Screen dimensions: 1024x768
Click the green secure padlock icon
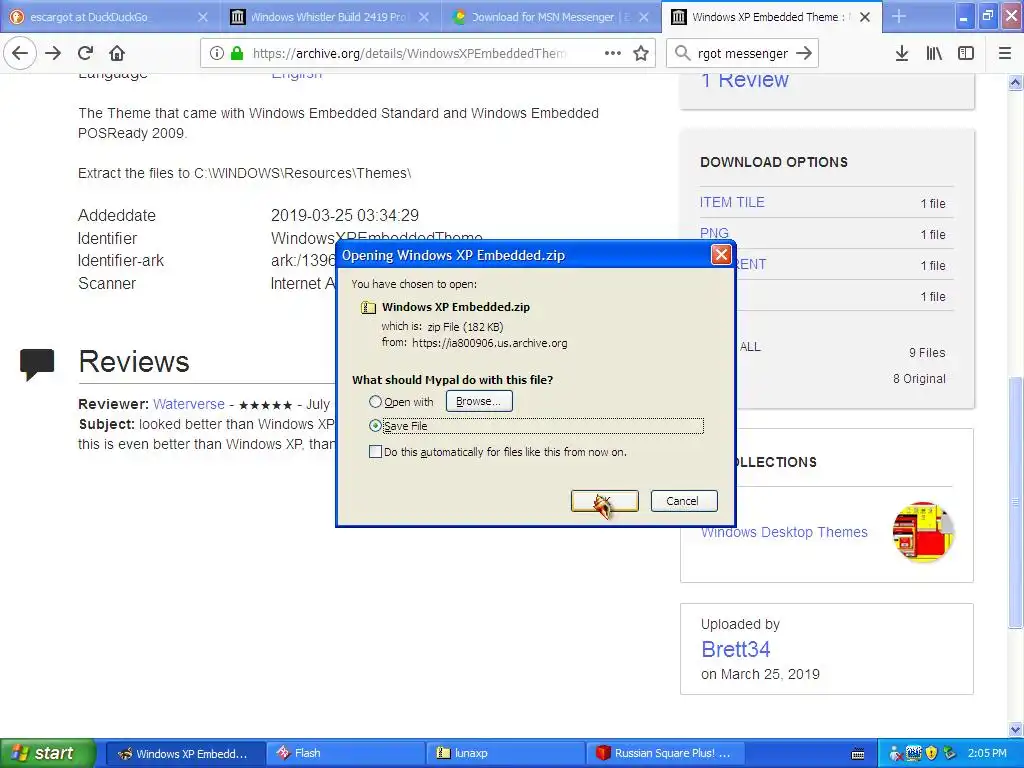point(237,53)
